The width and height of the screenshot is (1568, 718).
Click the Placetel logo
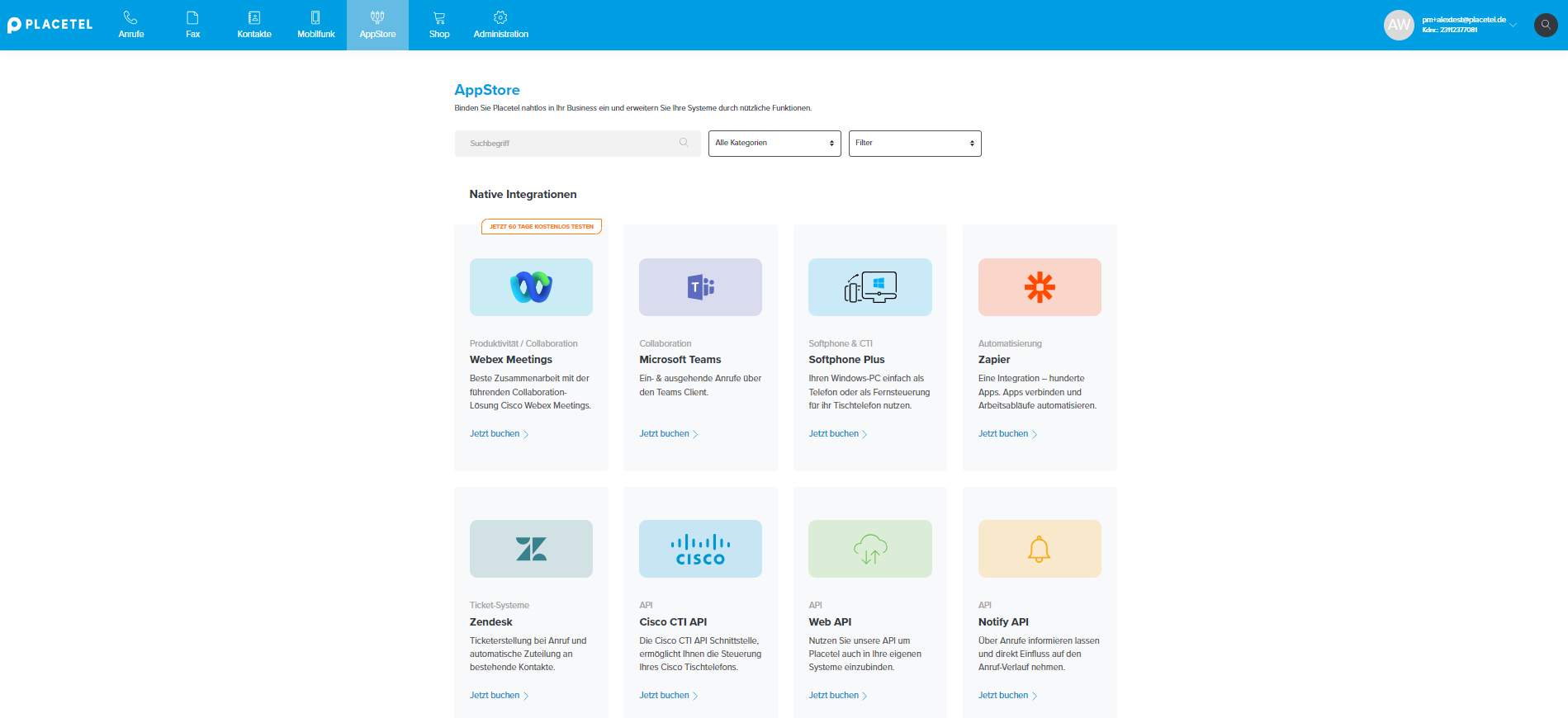(x=50, y=25)
